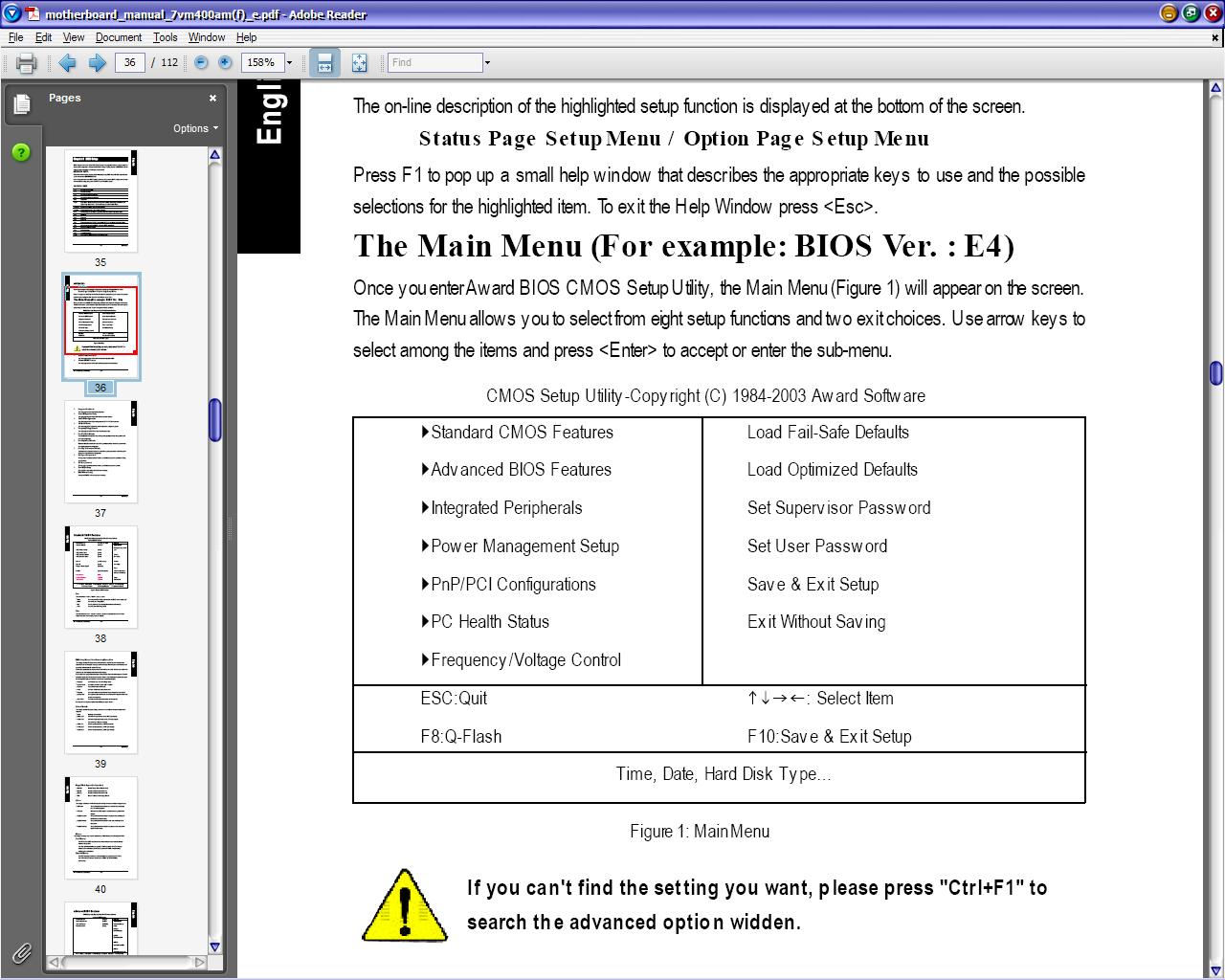Click the yellow warning triangle image
The width and height of the screenshot is (1225, 980).
click(x=405, y=905)
